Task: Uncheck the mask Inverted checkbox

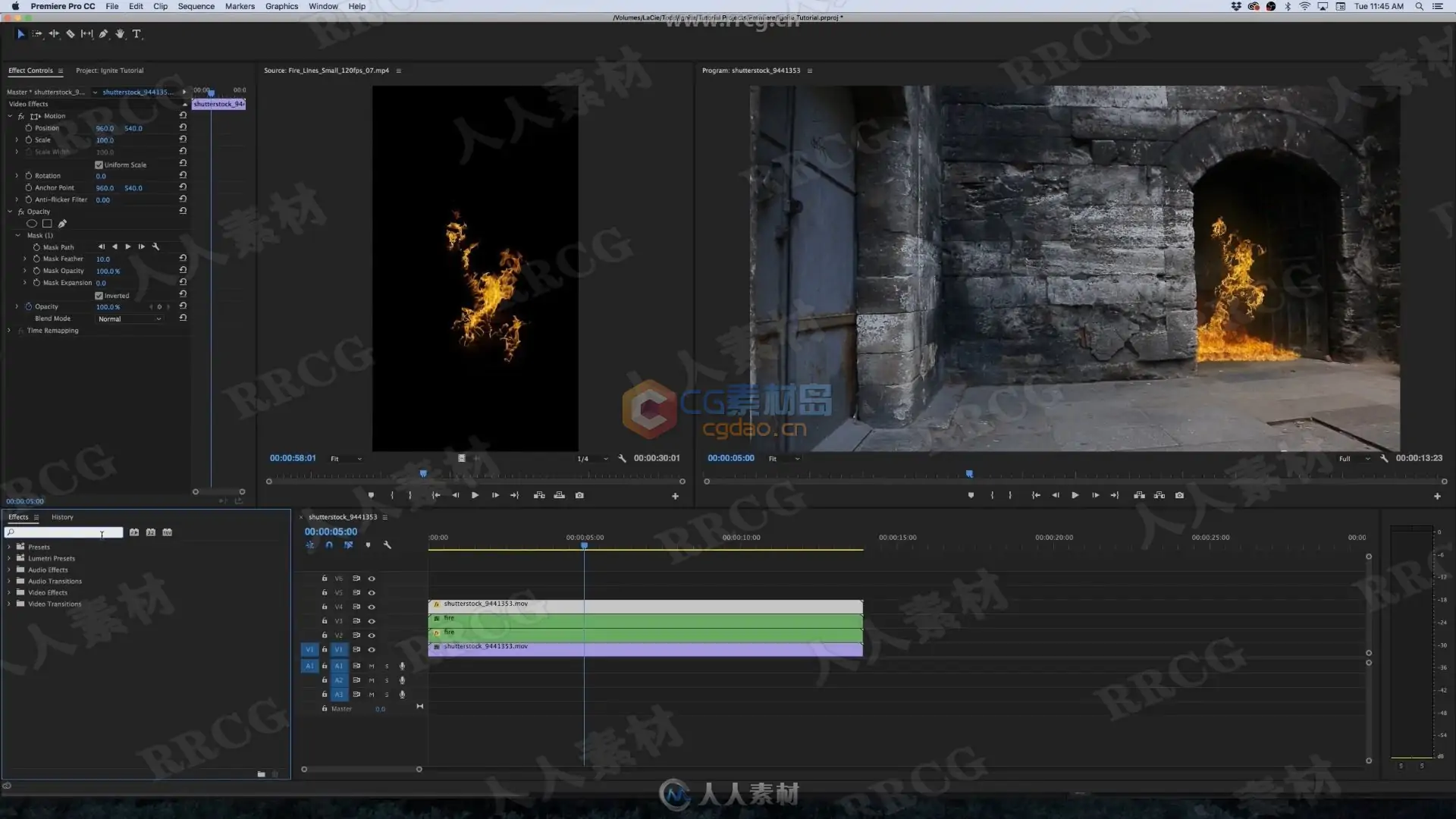Action: (99, 296)
